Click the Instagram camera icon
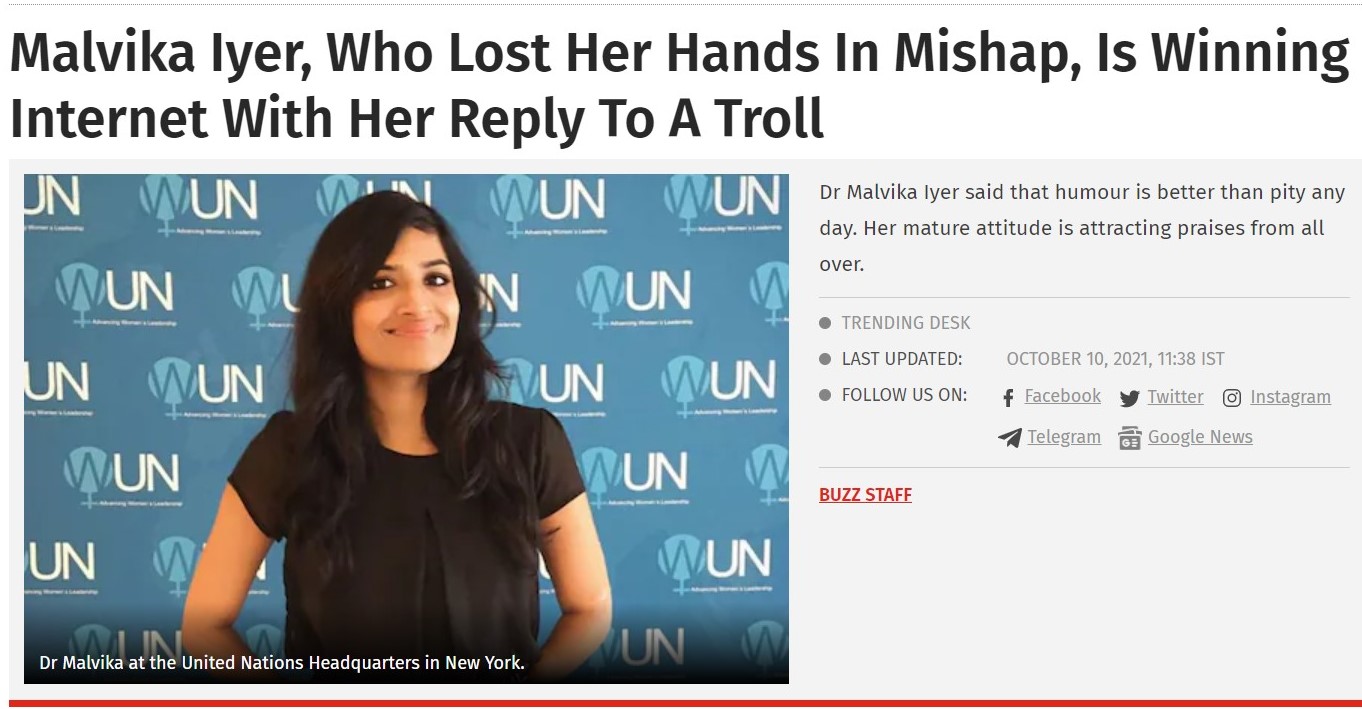 coord(1232,398)
